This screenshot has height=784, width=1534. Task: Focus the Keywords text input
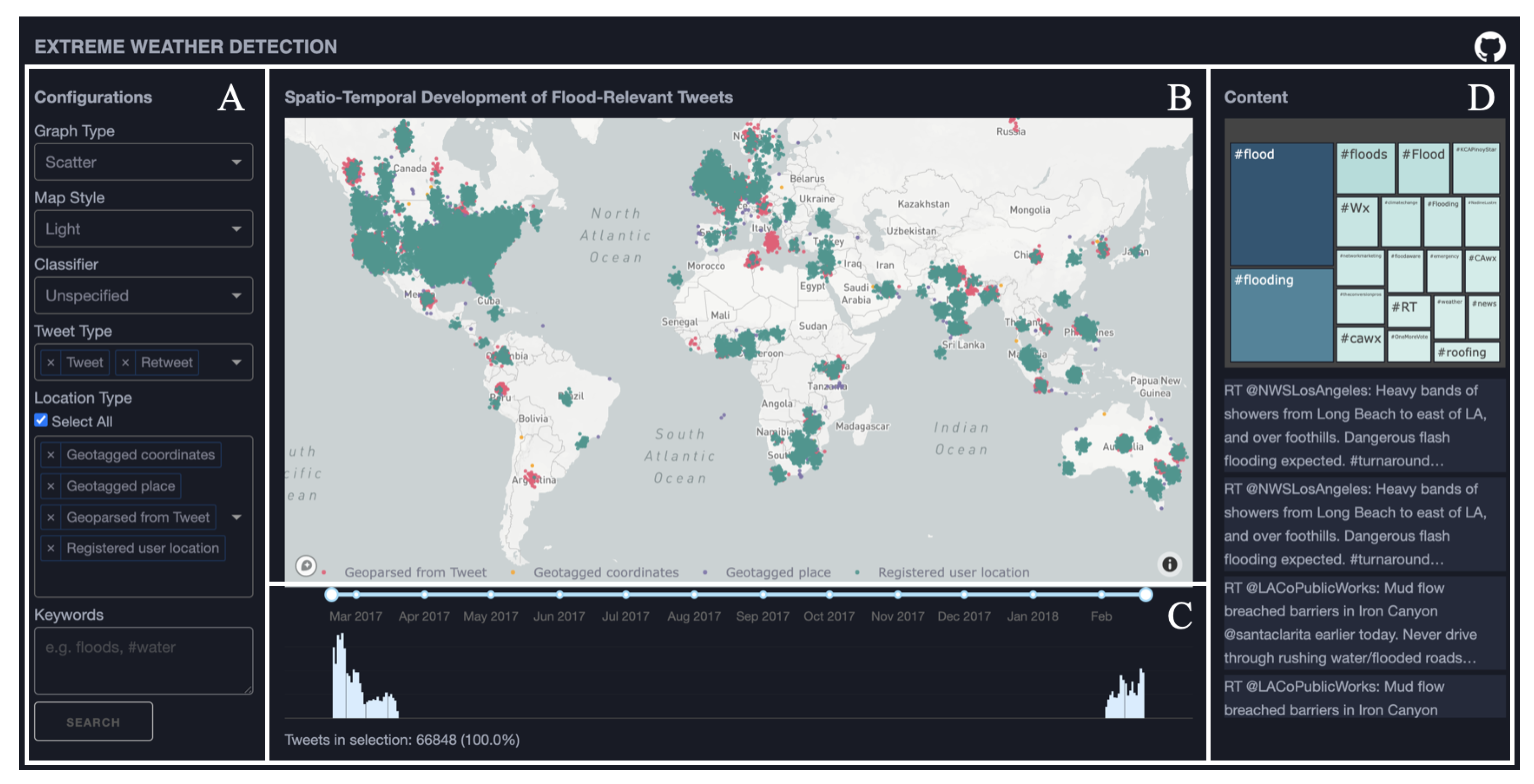coord(143,660)
